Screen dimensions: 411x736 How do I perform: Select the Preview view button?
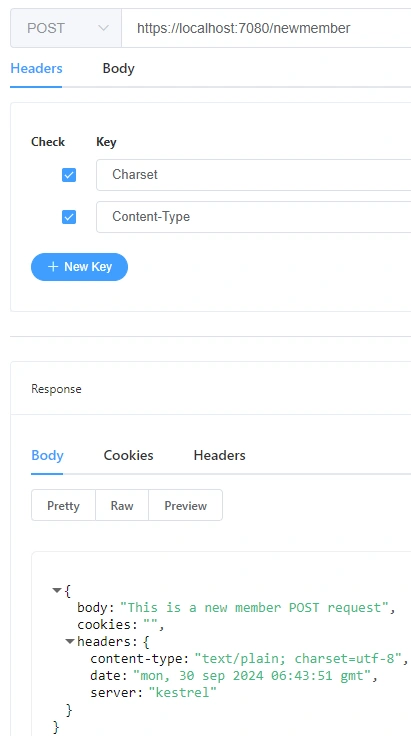pyautogui.click(x=185, y=506)
